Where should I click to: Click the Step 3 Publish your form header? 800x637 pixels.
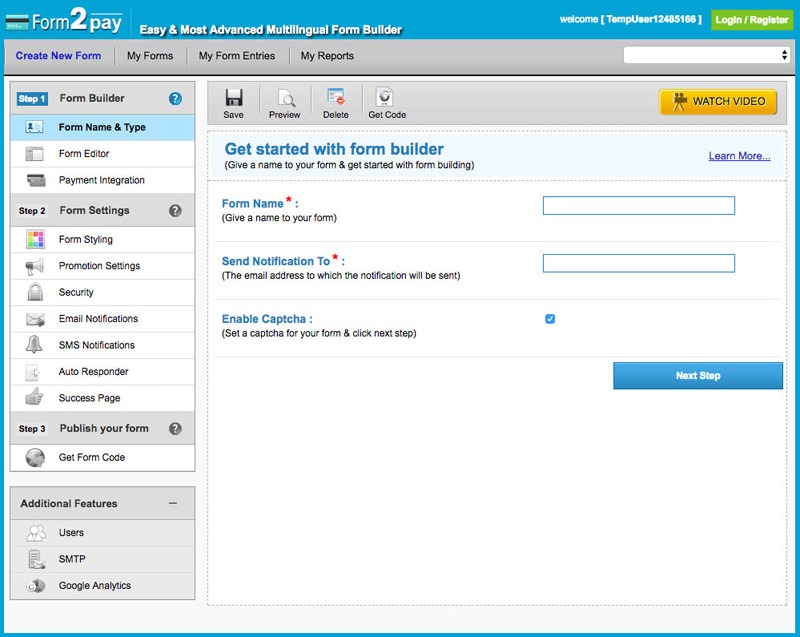click(x=102, y=428)
